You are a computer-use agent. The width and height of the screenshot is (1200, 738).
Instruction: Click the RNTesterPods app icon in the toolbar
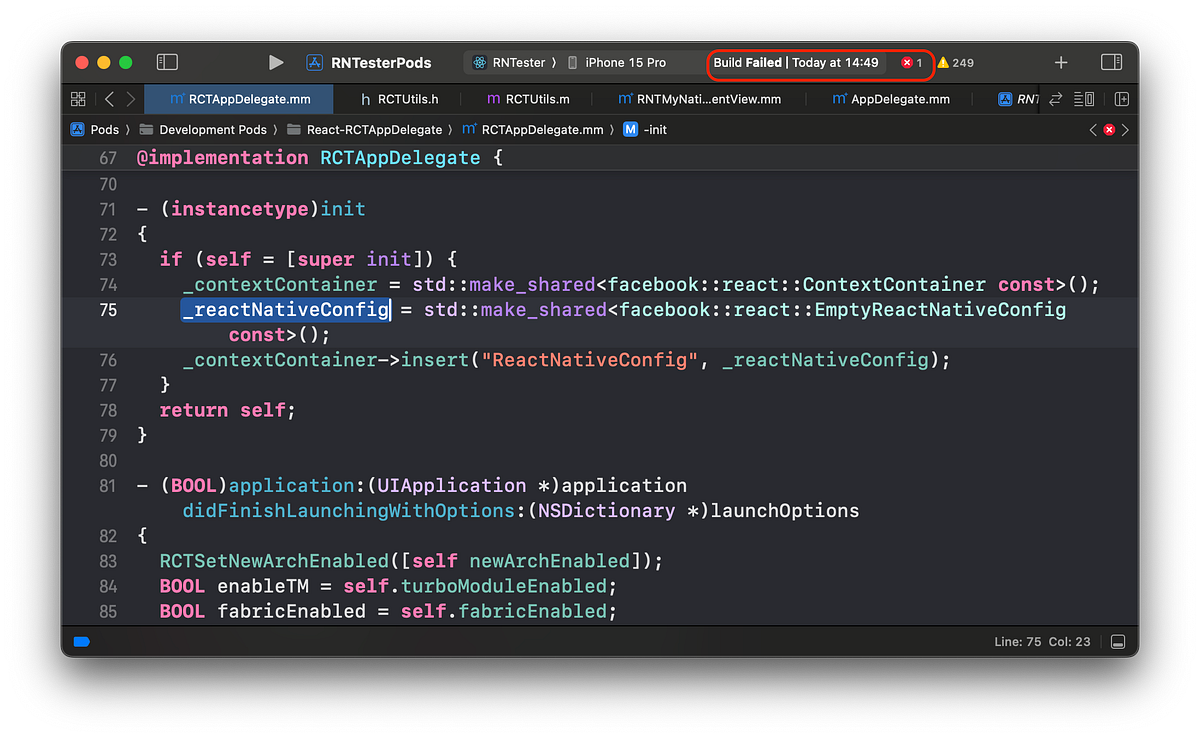tap(314, 62)
